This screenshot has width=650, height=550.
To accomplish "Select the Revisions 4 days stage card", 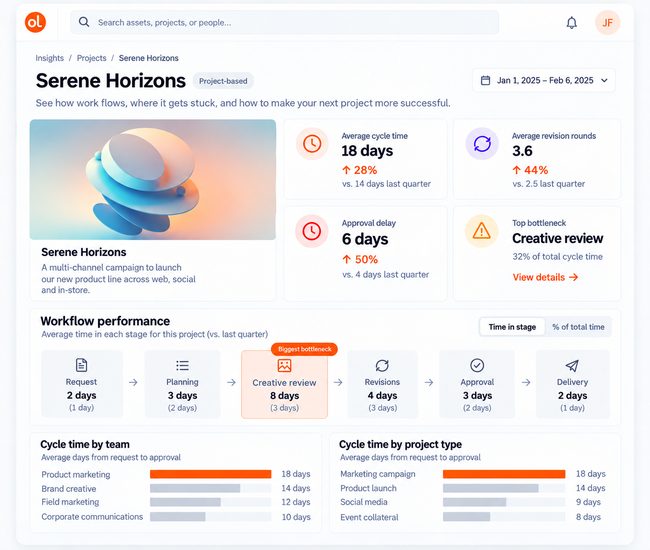I will point(383,383).
